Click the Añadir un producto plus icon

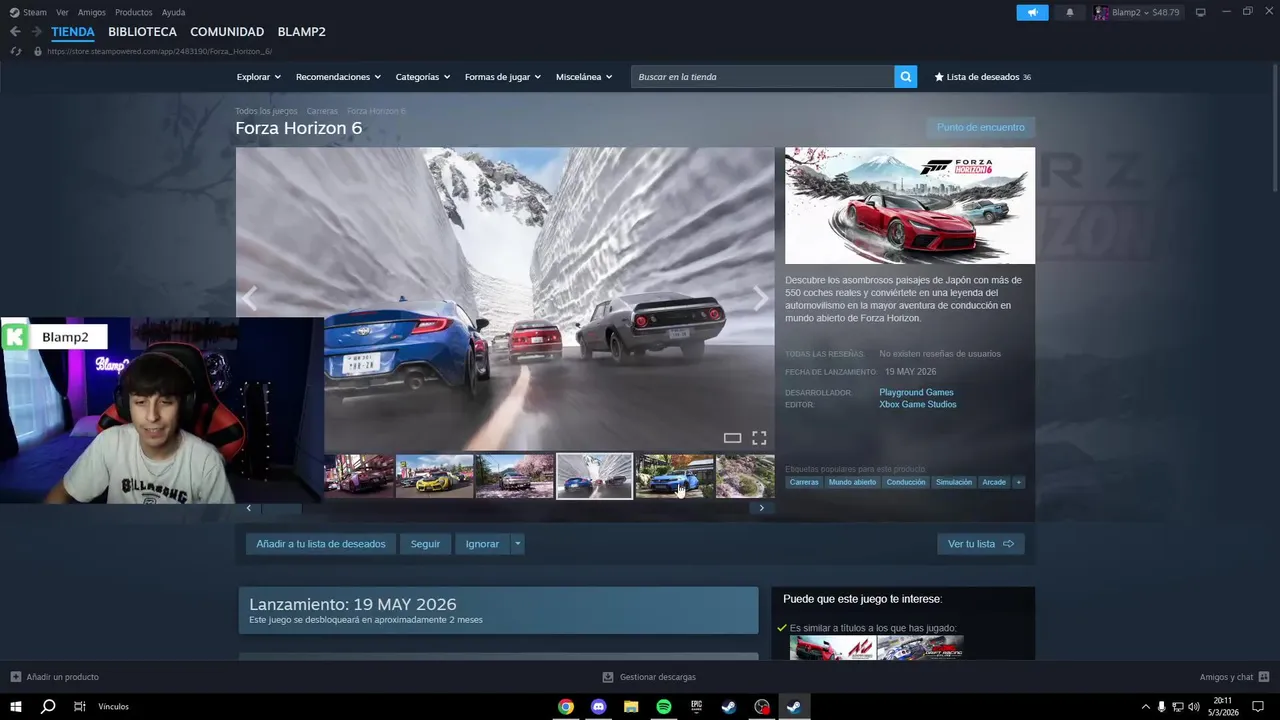pyautogui.click(x=15, y=677)
